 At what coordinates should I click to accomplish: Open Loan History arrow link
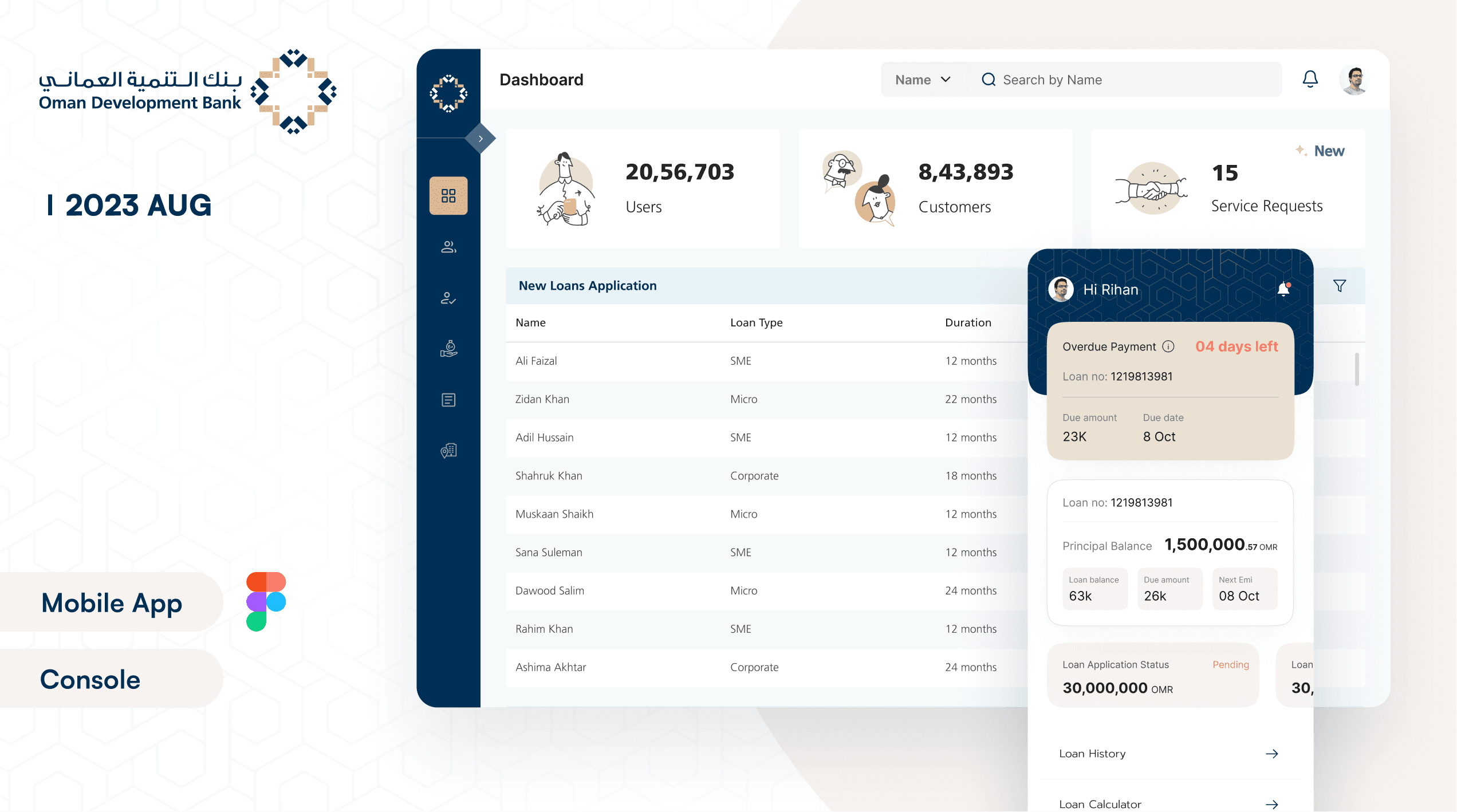point(1271,754)
